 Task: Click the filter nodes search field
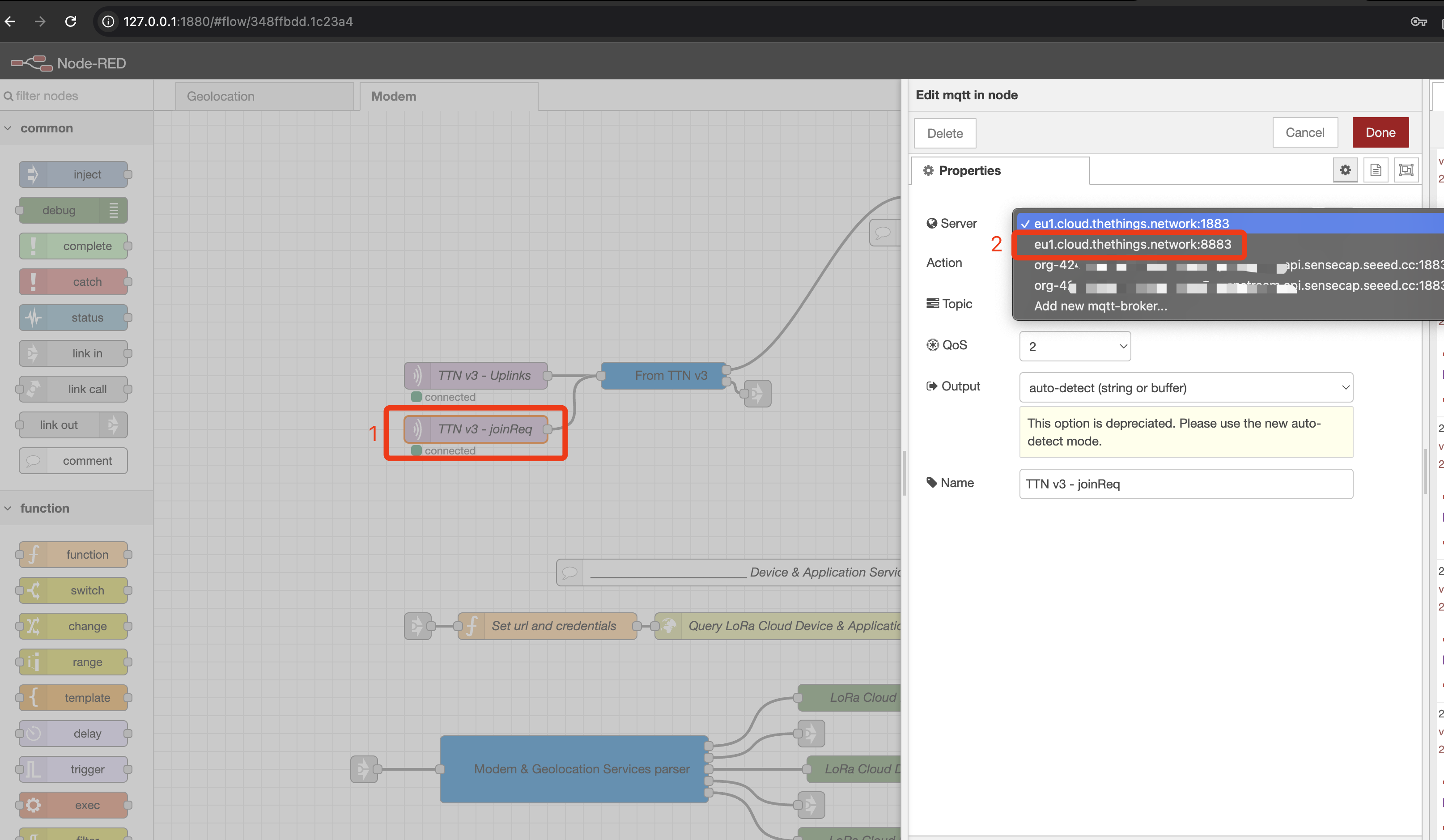click(46, 96)
